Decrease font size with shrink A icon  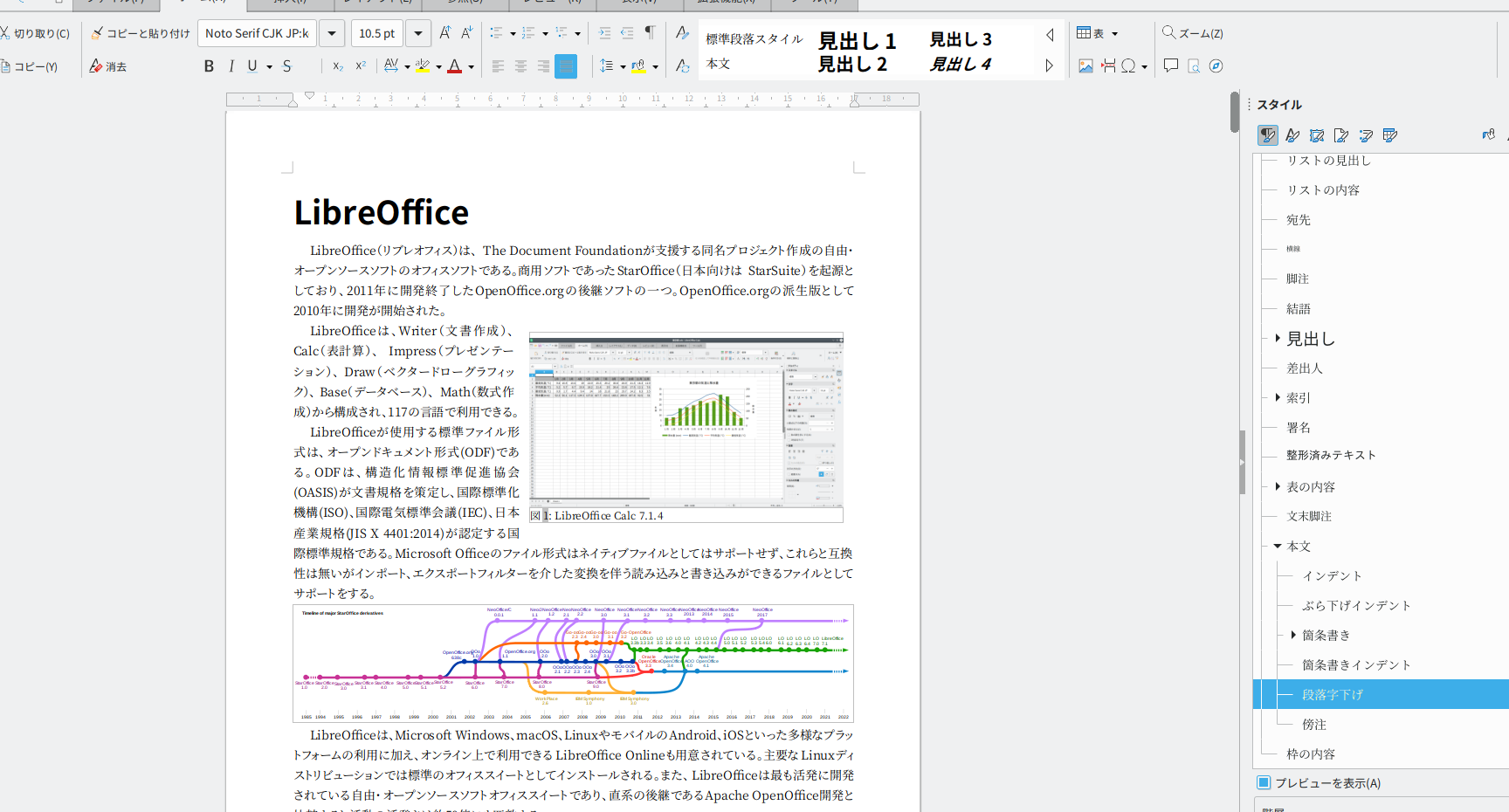coord(466,33)
